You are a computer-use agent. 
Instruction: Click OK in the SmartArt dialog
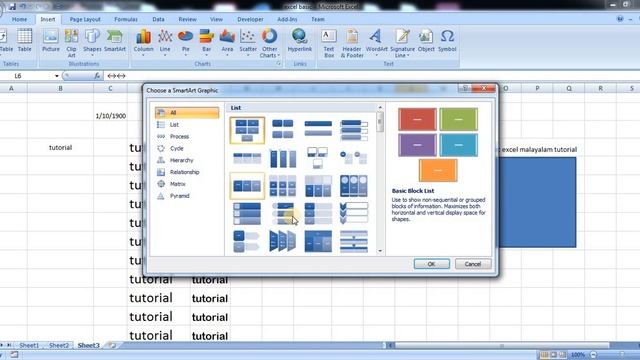(431, 264)
